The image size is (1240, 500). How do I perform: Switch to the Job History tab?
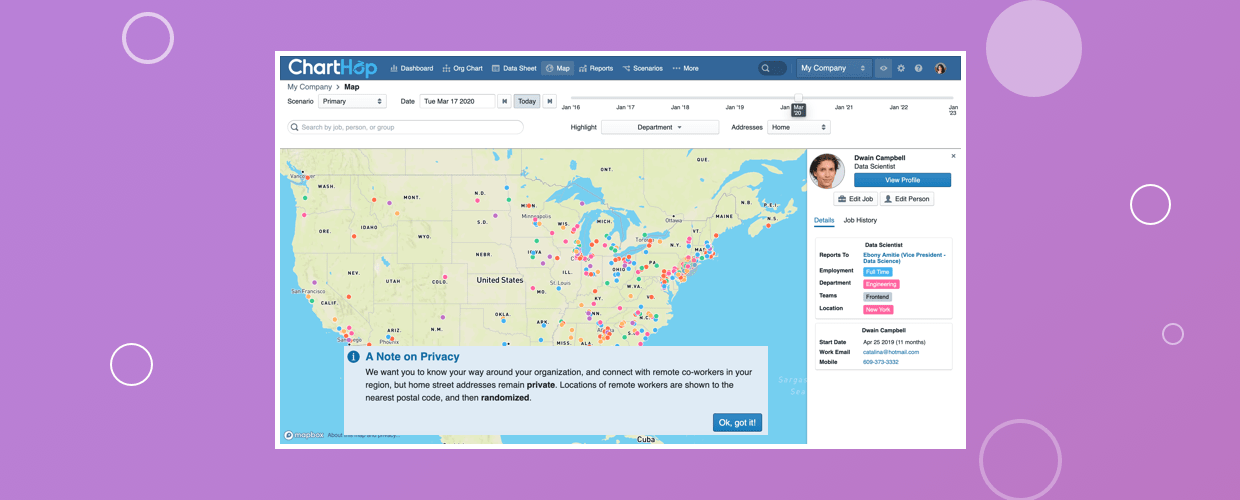860,220
